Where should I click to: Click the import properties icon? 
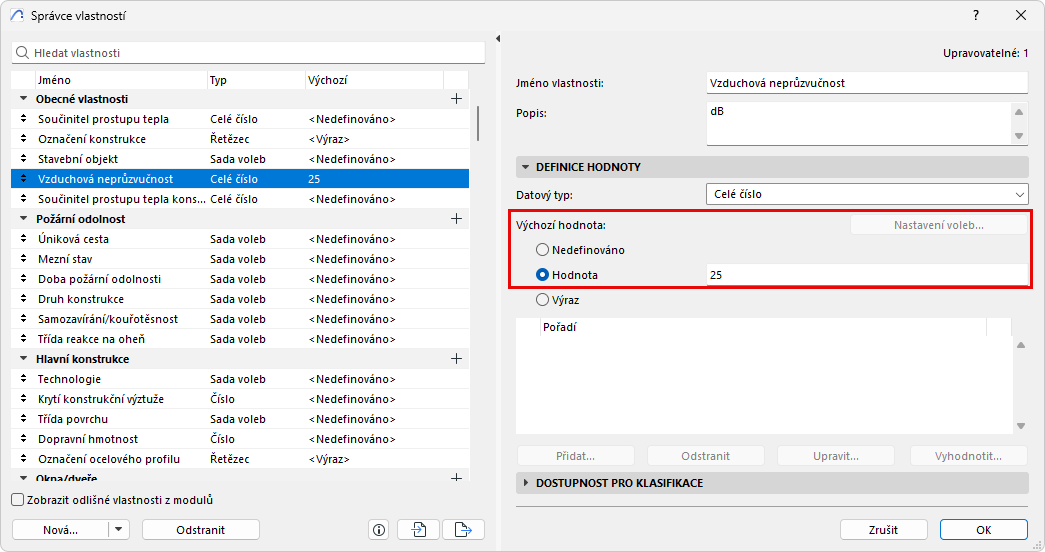tap(418, 530)
